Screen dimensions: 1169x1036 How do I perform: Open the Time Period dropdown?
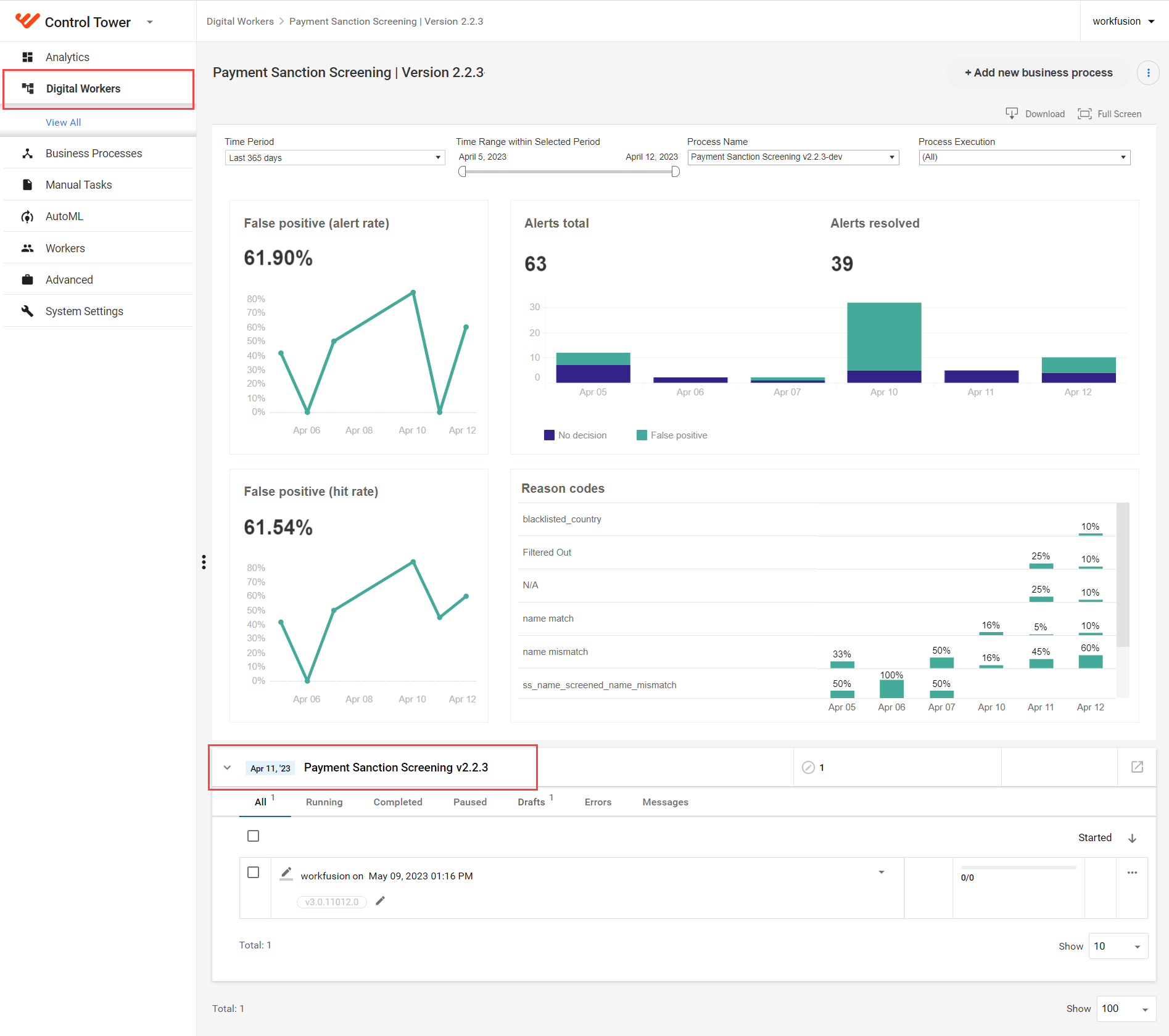334,158
